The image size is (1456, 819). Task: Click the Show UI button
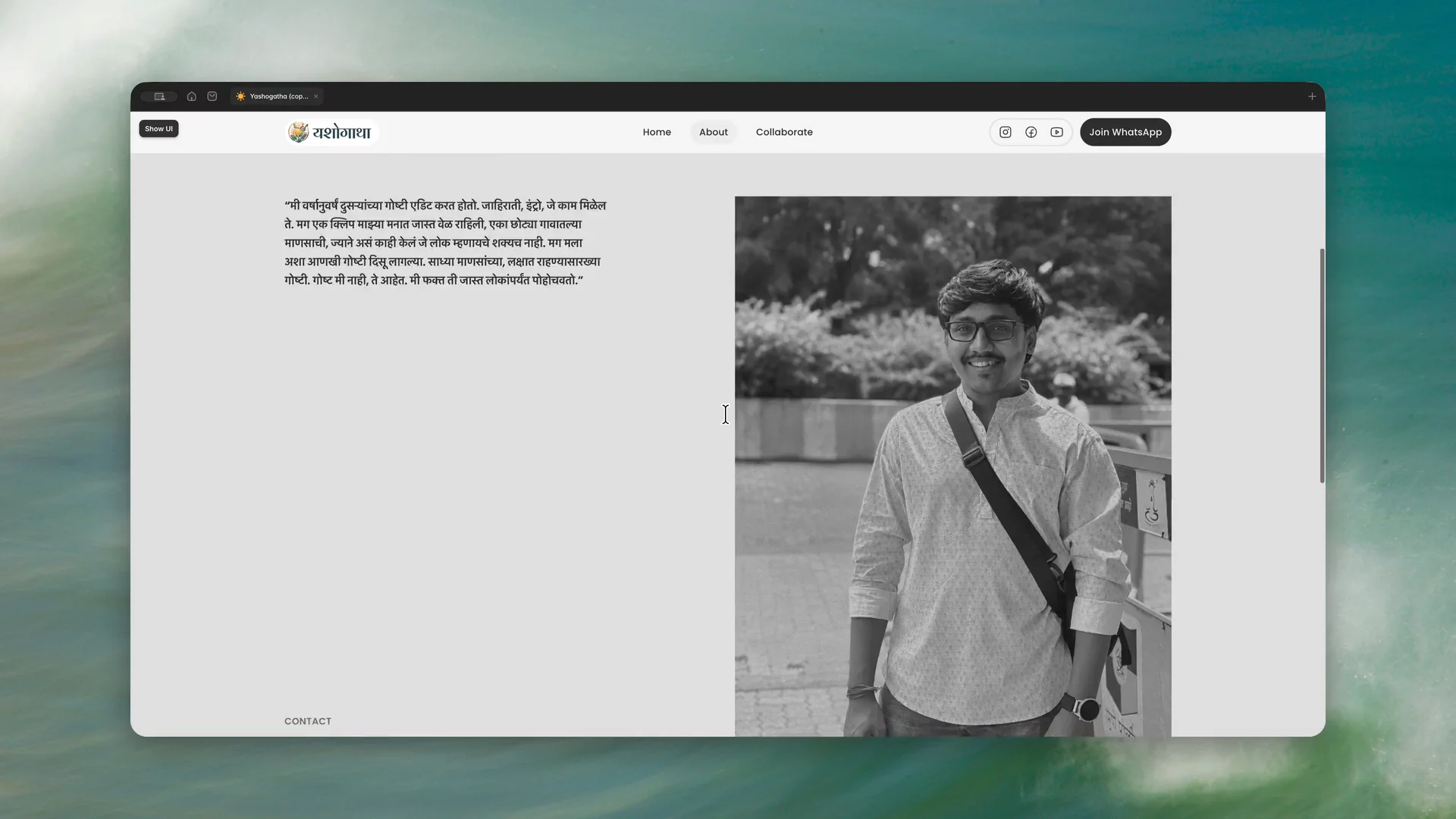click(158, 129)
